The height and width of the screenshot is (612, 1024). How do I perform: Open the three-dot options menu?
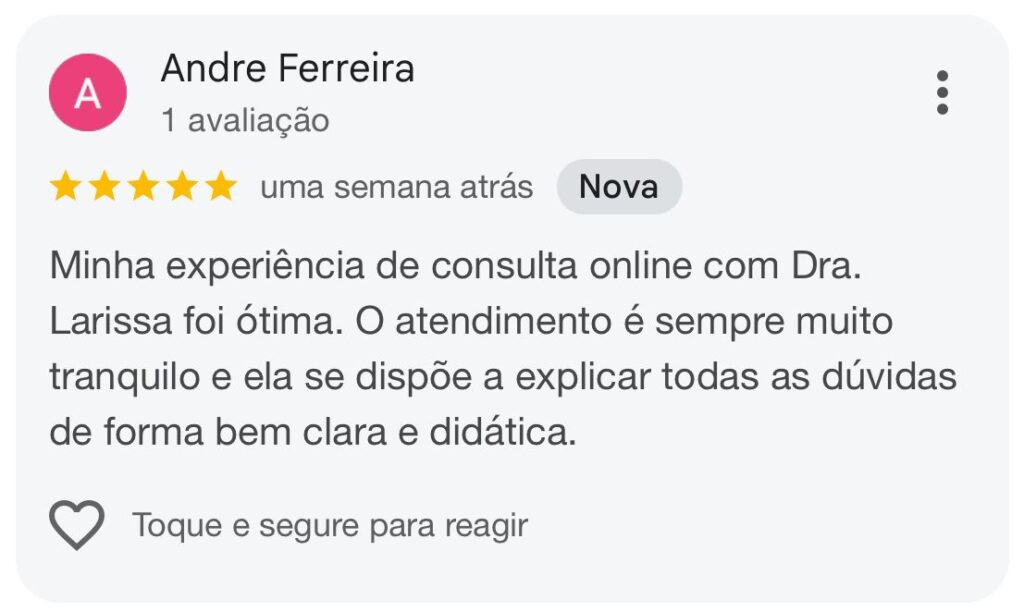941,93
